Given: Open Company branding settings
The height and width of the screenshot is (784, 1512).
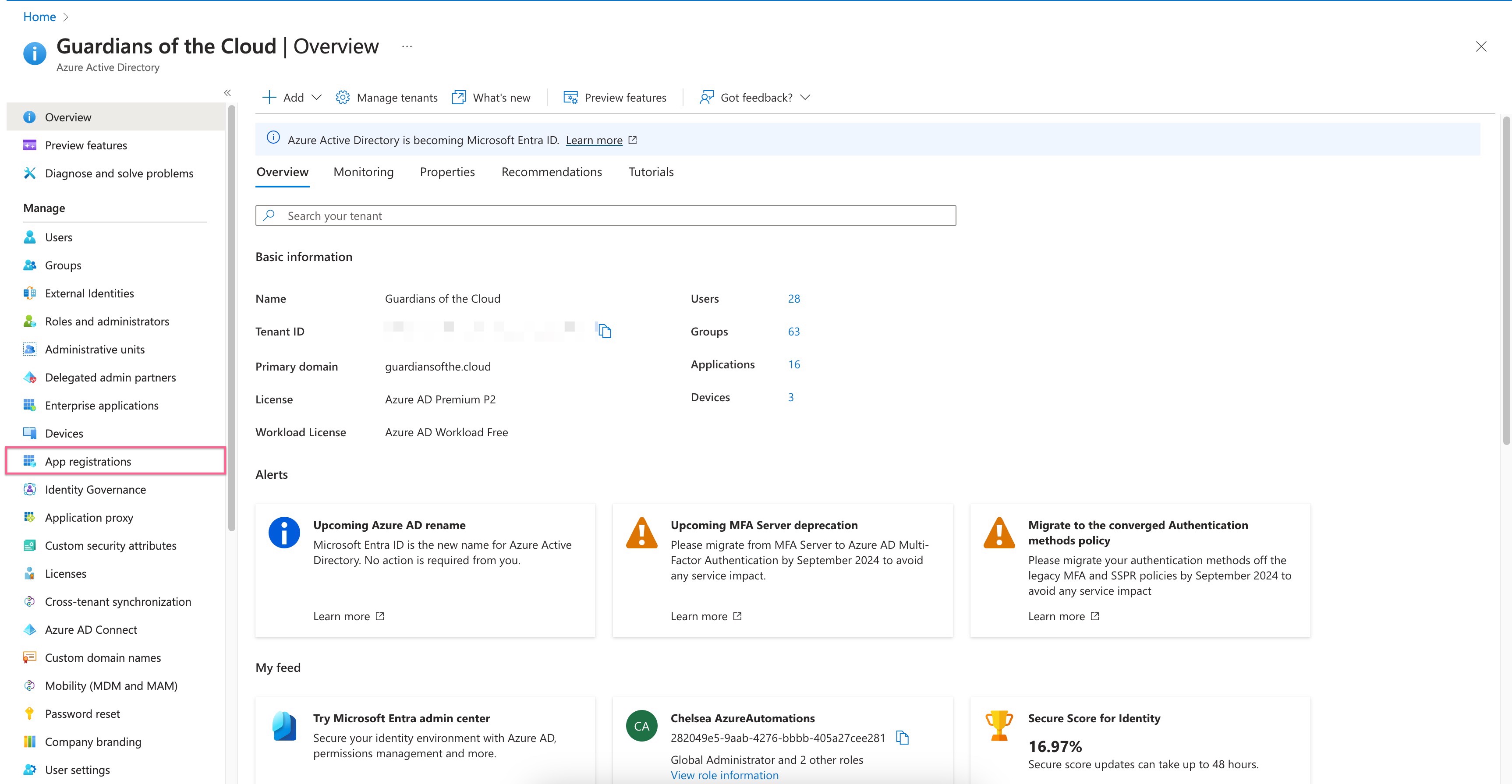Looking at the screenshot, I should pyautogui.click(x=93, y=741).
